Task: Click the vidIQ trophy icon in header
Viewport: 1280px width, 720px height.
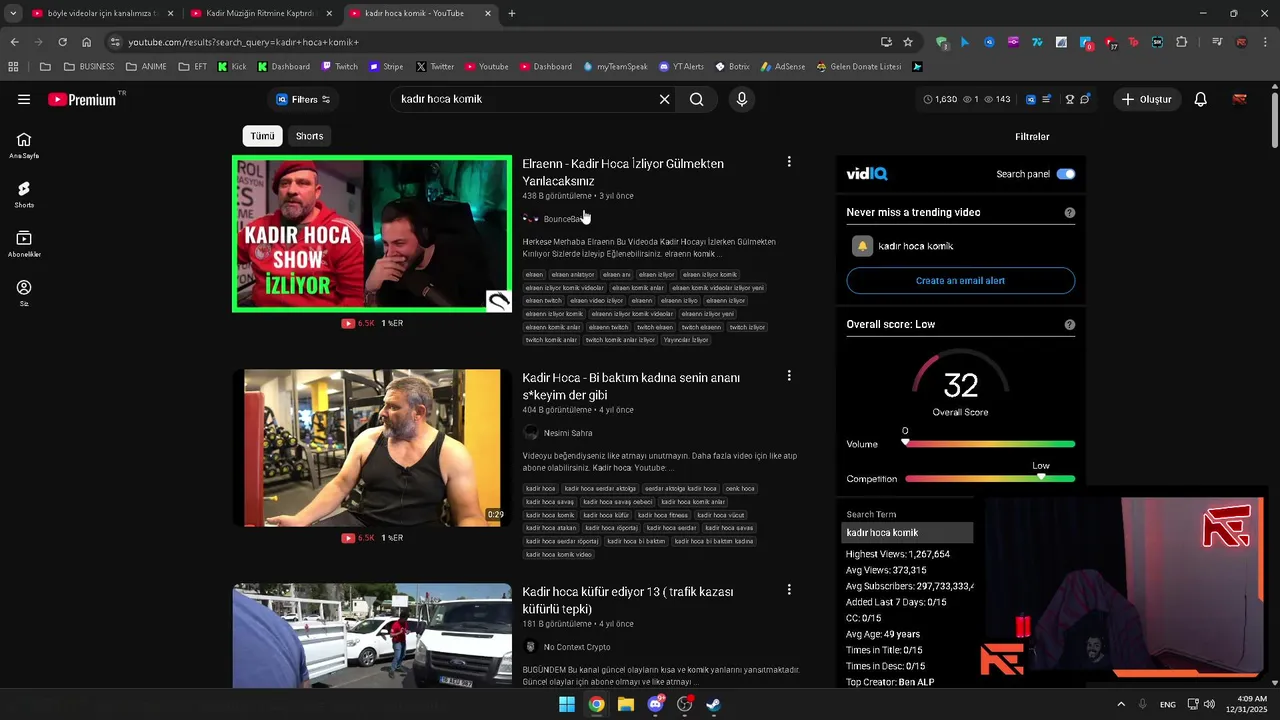Action: (1069, 99)
